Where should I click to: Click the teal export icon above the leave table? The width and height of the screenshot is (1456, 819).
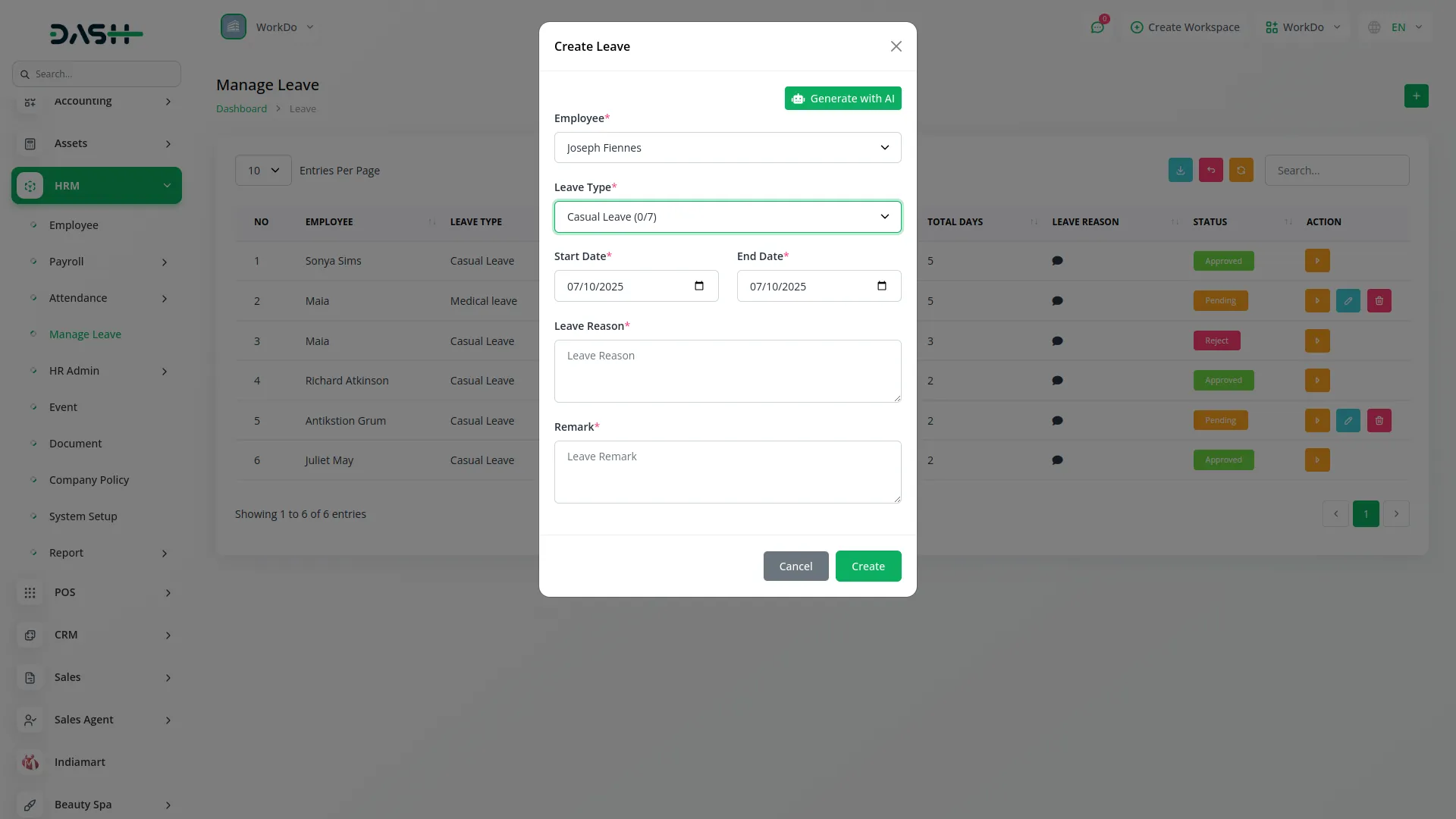pyautogui.click(x=1180, y=170)
